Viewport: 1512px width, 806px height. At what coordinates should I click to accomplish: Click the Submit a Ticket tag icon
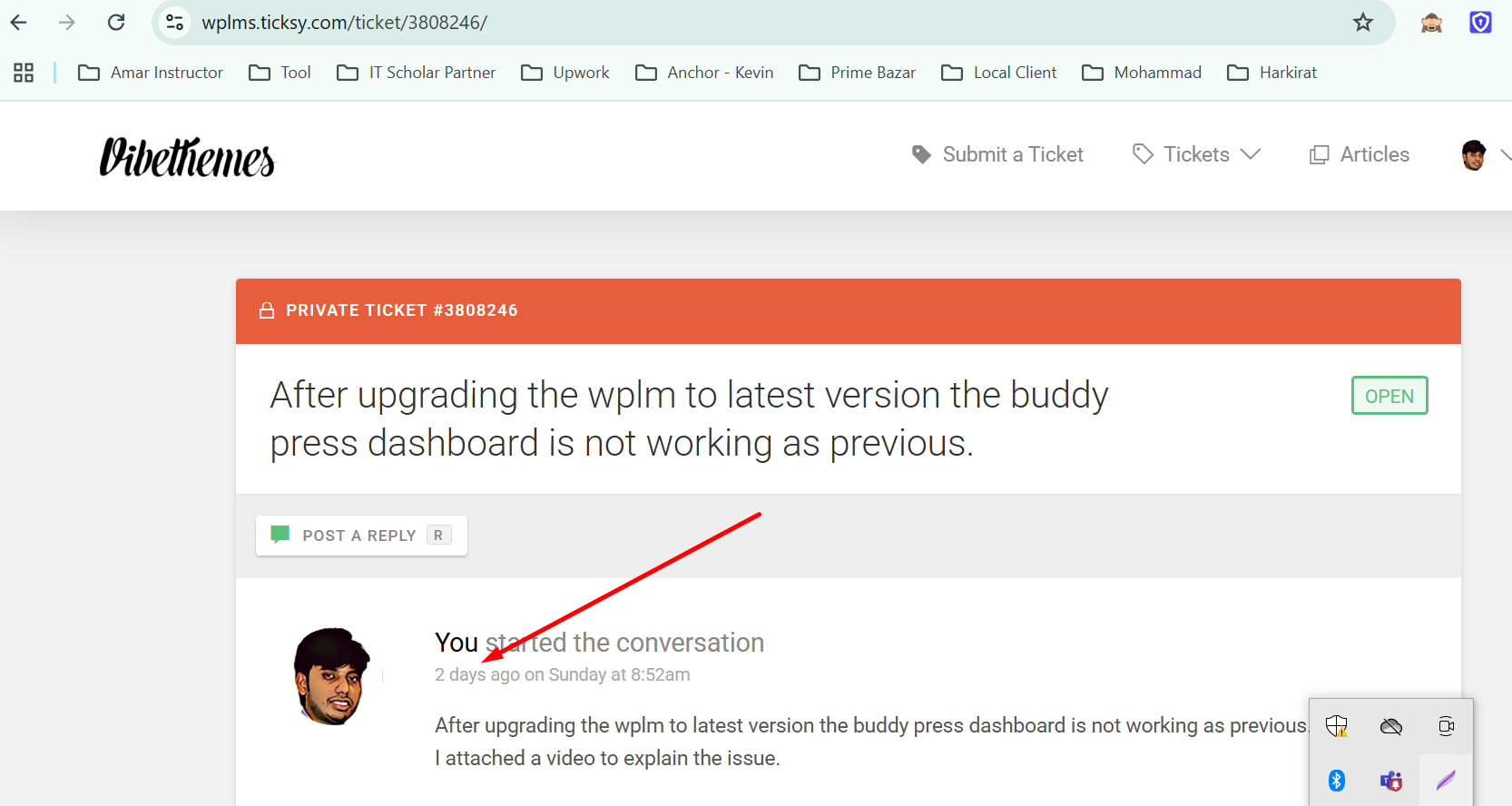[x=921, y=154]
